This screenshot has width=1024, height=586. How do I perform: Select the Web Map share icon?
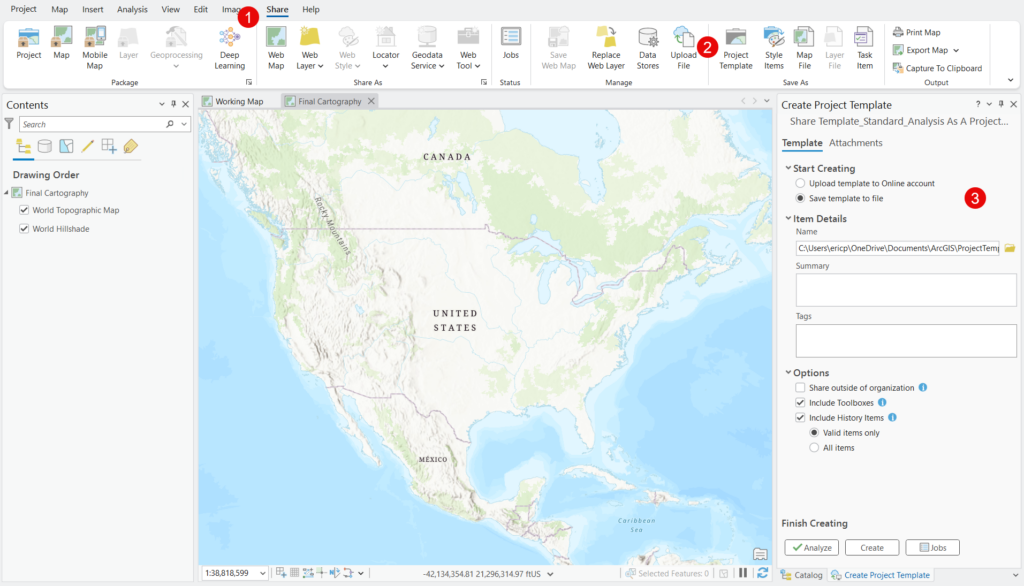point(276,40)
